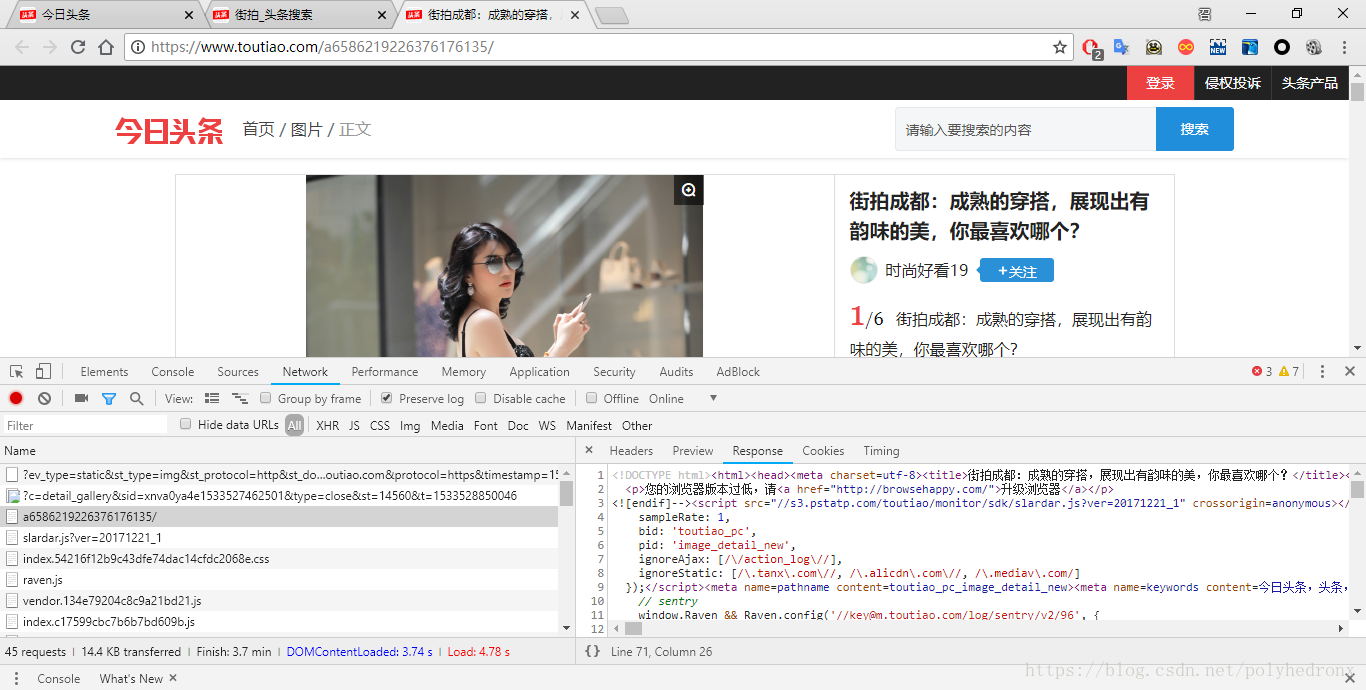This screenshot has height=690, width=1366.
Task: Switch to Elements tab
Action: pyautogui.click(x=104, y=371)
